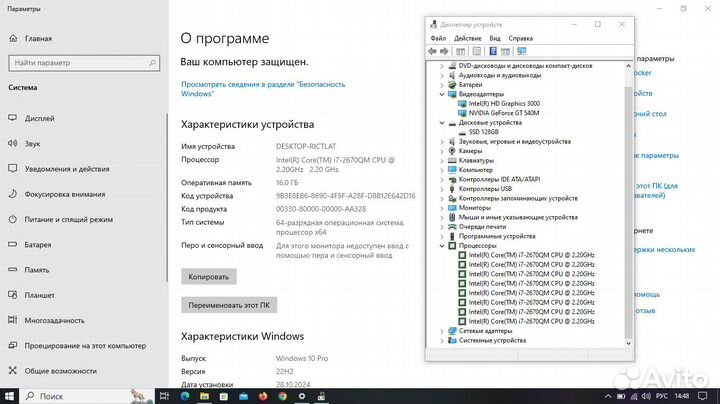Viewport: 720px width, 404px height.
Task: Collapse the Дисковые устройства node
Action: coord(442,123)
